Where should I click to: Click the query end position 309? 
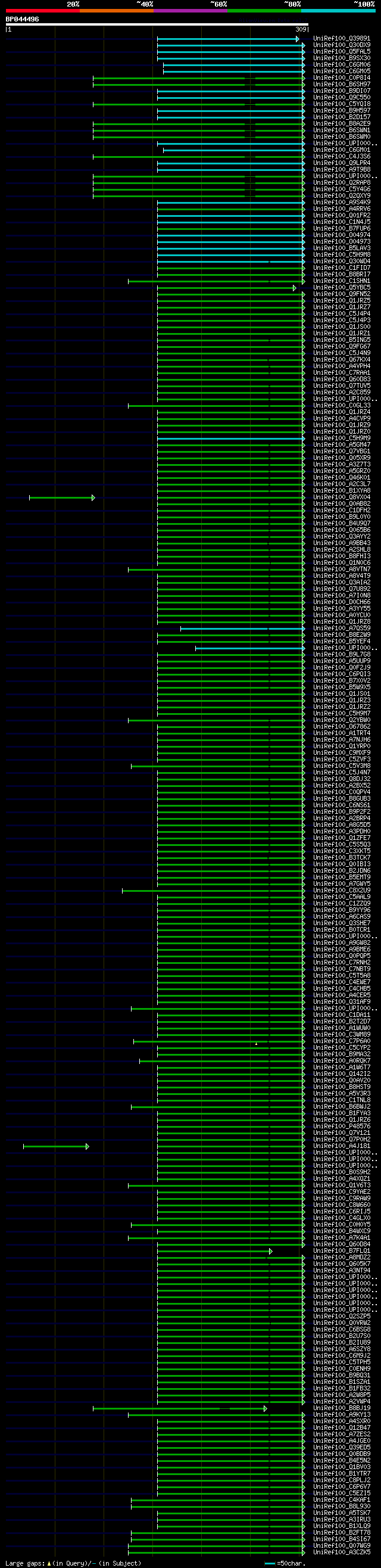pyautogui.click(x=301, y=29)
